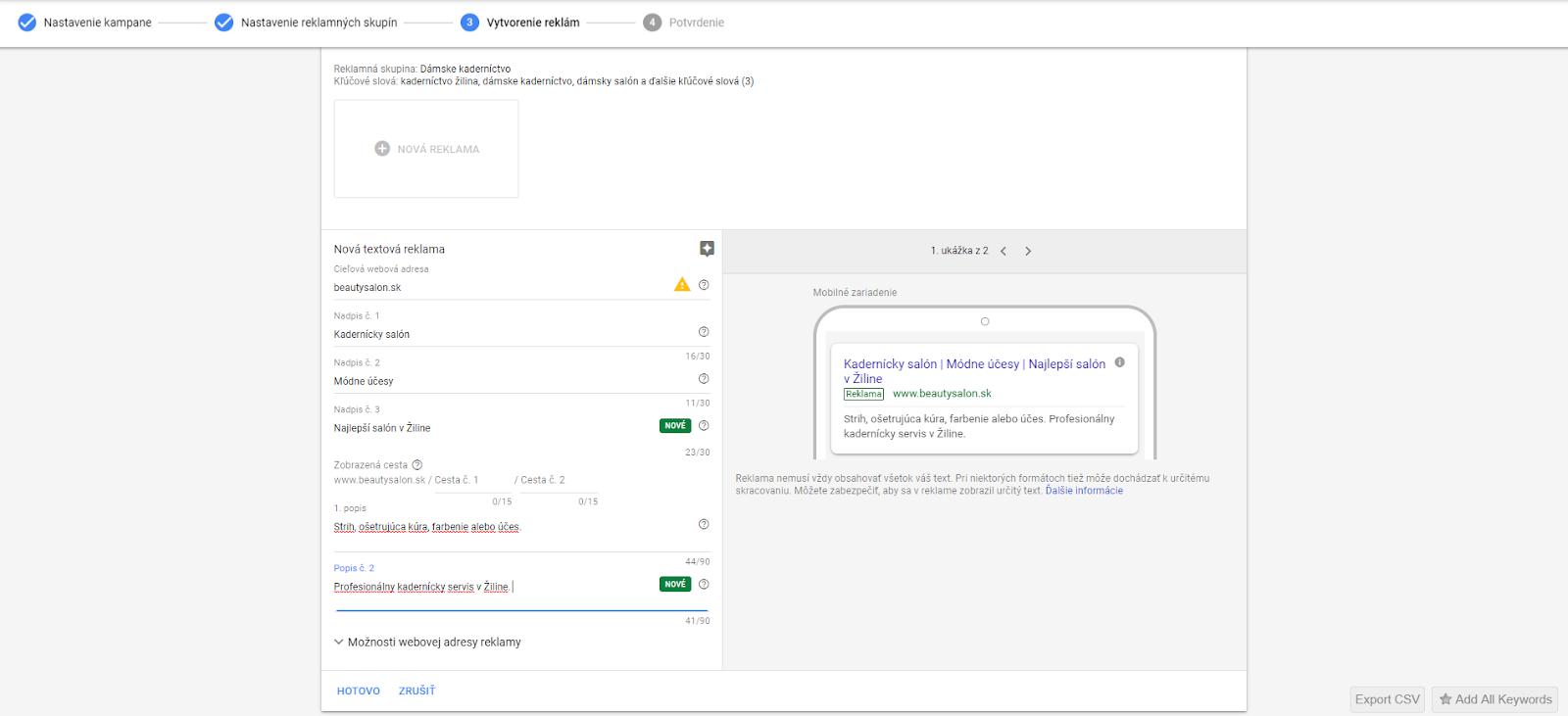
Task: Click the warning triangle next to beautysalon.sk
Action: pos(682,285)
